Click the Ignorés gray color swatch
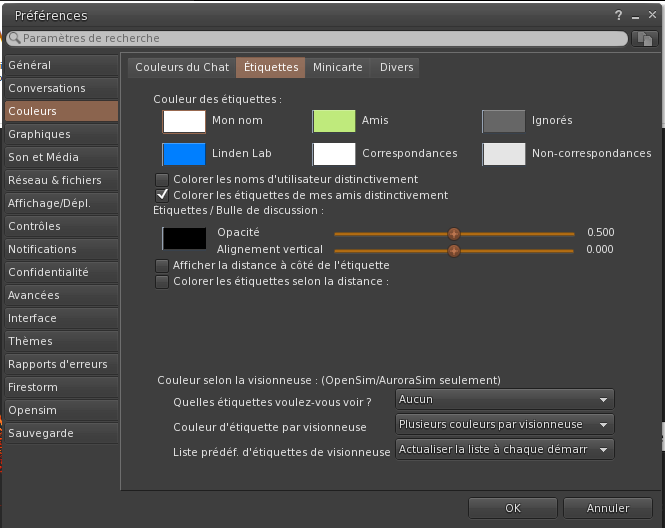This screenshot has width=665, height=528. pos(503,121)
